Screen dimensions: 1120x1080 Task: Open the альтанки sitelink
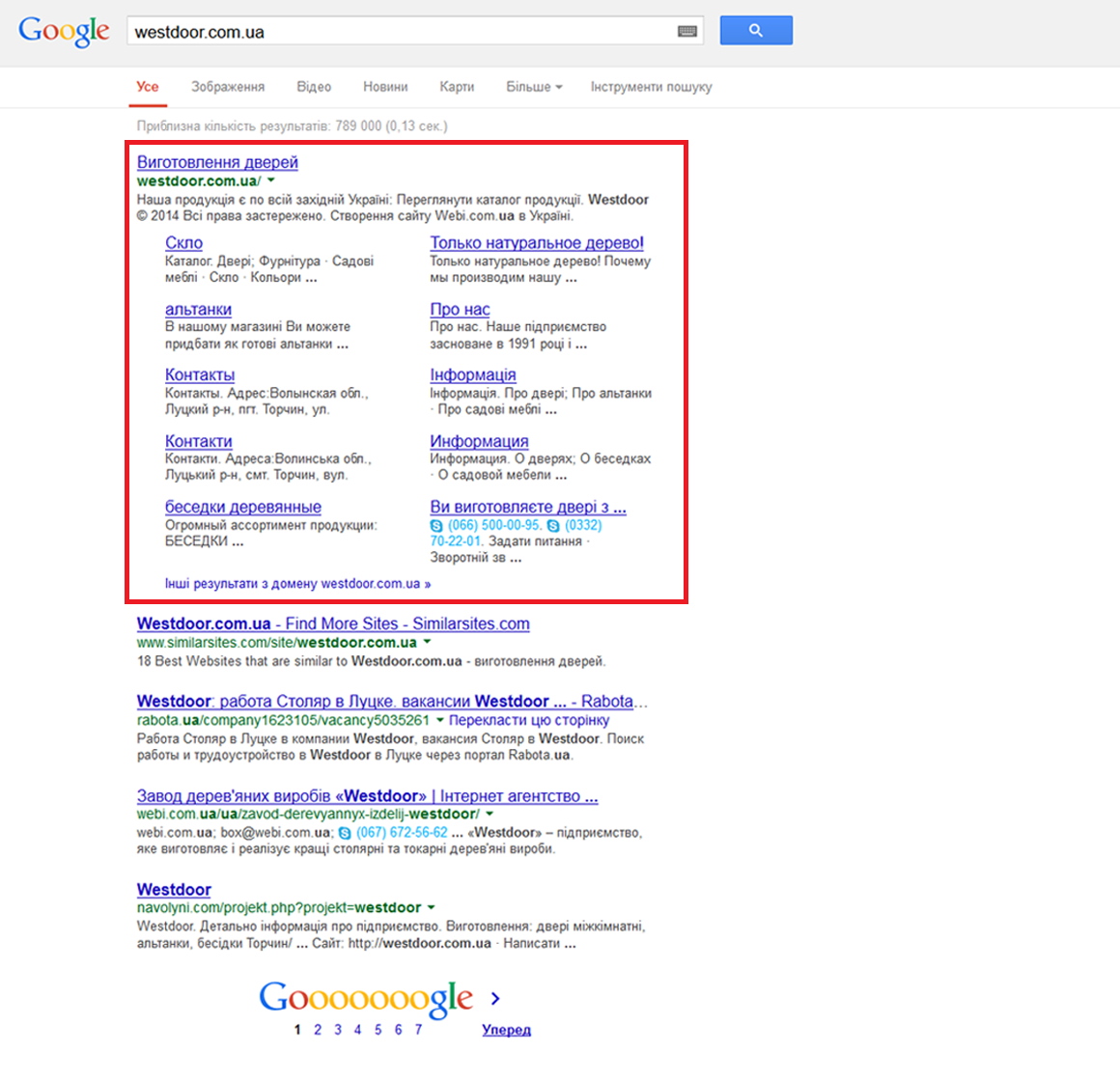[199, 309]
